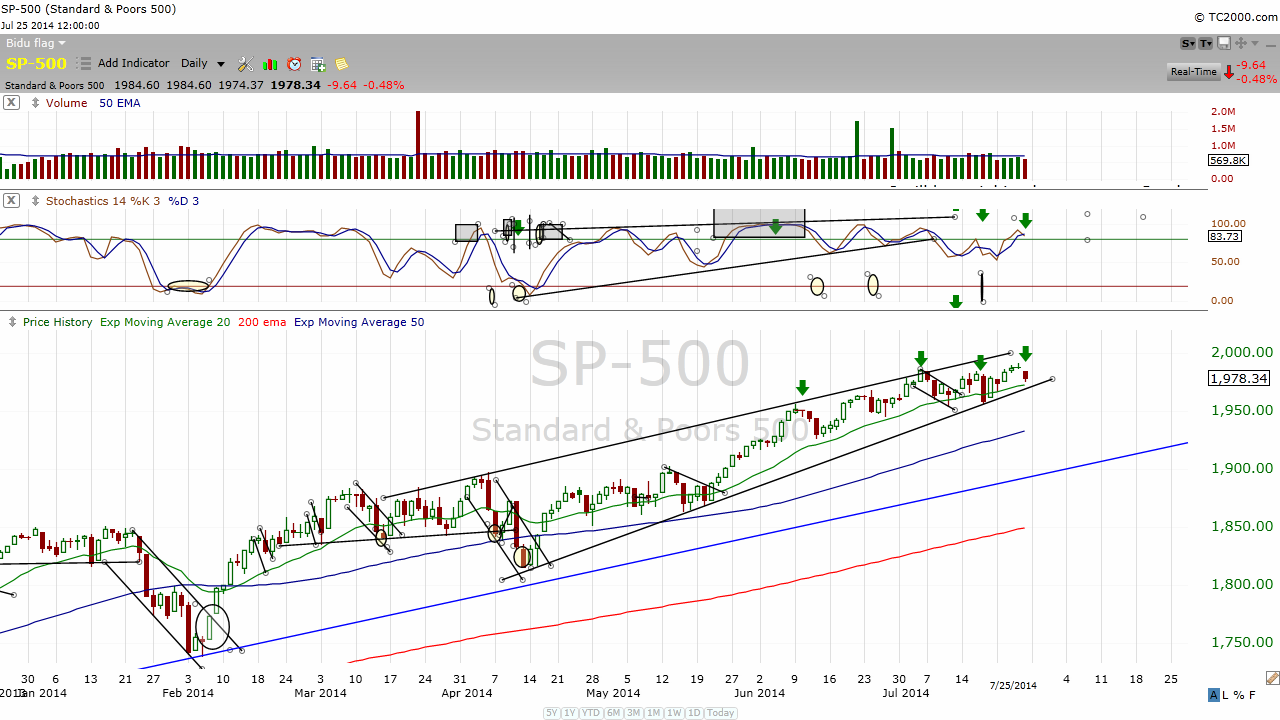Click the Add Indicator button
1280x720 pixels.
click(x=133, y=64)
